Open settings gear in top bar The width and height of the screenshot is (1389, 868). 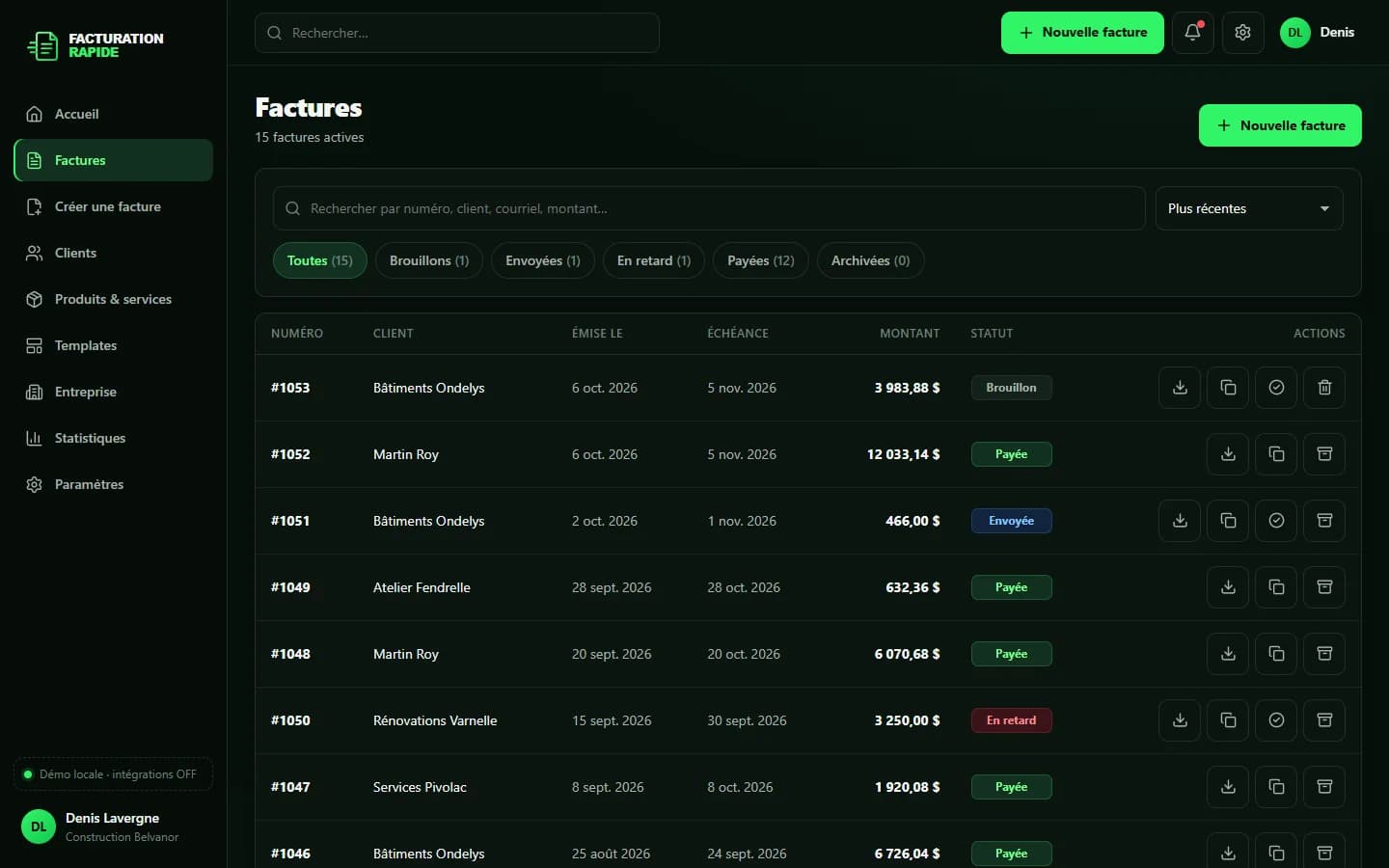[1243, 33]
